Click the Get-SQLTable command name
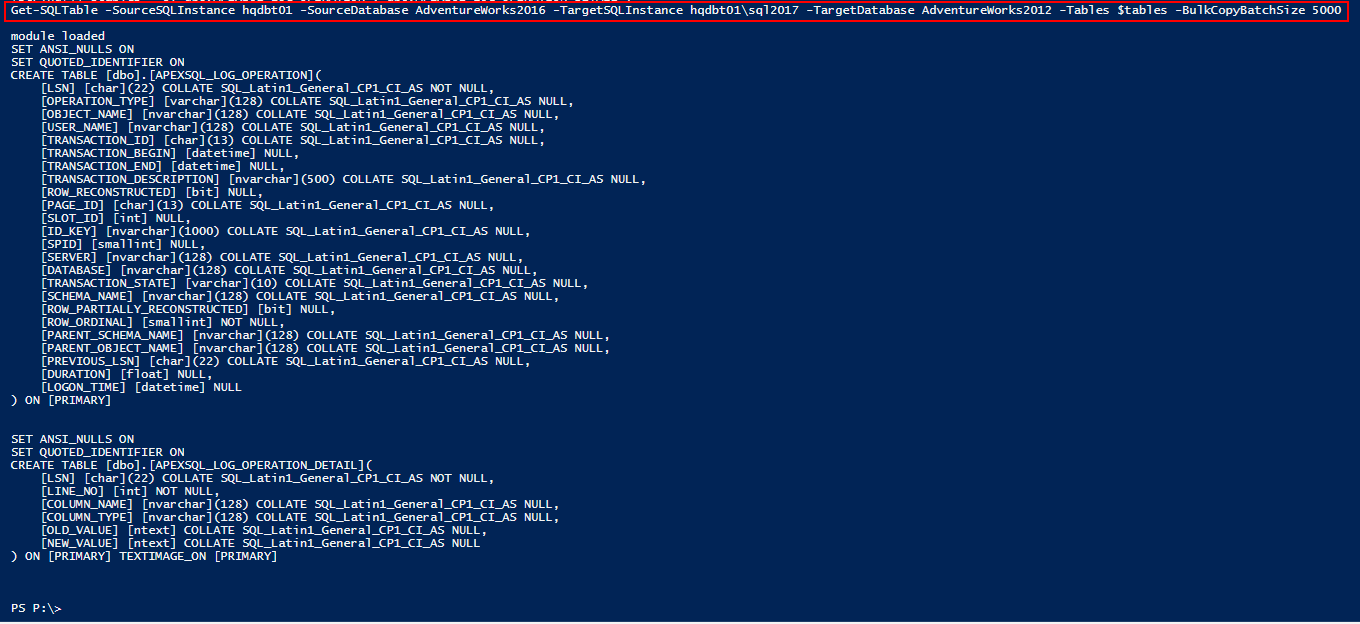Screen dimensions: 1360x624 [x=54, y=10]
